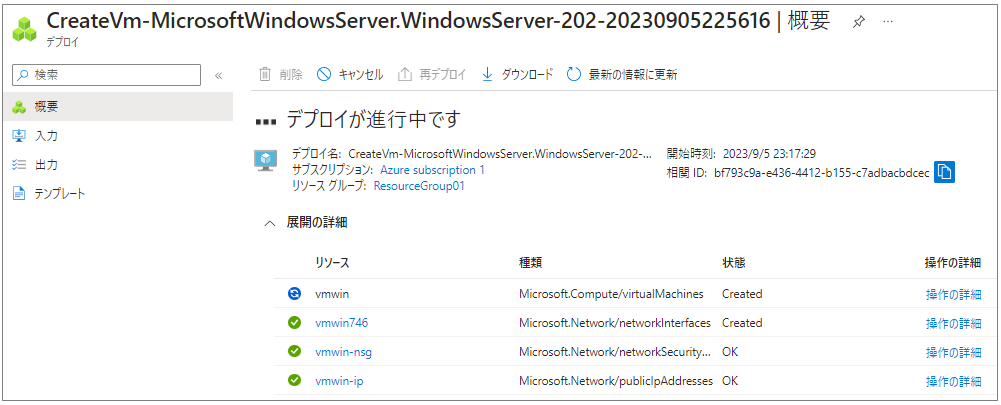
Task: Click the green cubes deployment icon in header
Action: pos(25,29)
